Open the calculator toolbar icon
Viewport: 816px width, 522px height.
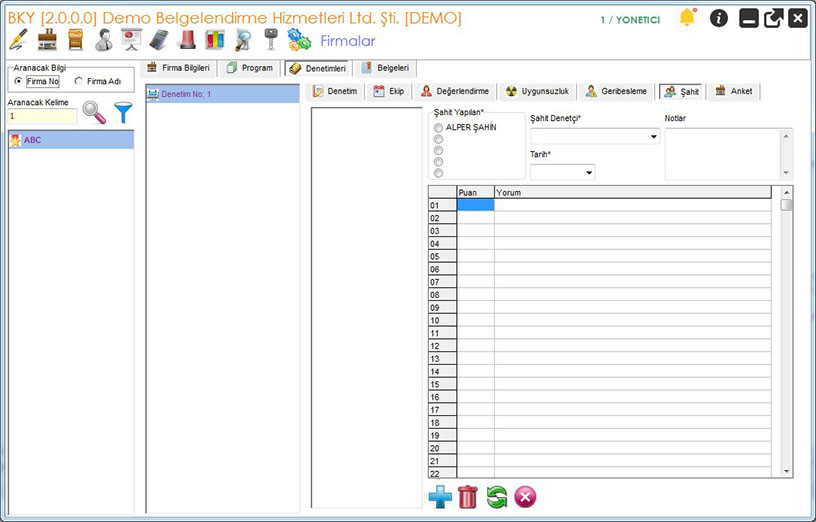click(x=159, y=40)
